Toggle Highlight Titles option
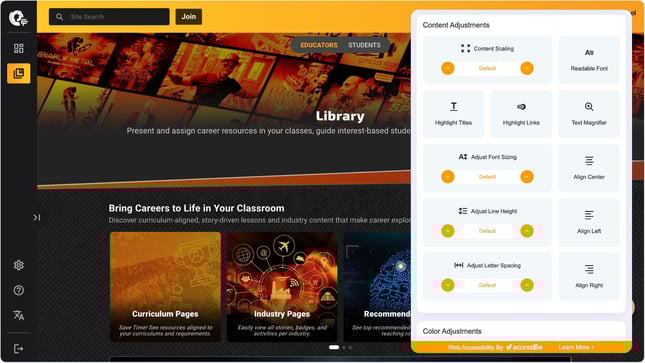Screen dimensions: 645x363 pos(453,114)
